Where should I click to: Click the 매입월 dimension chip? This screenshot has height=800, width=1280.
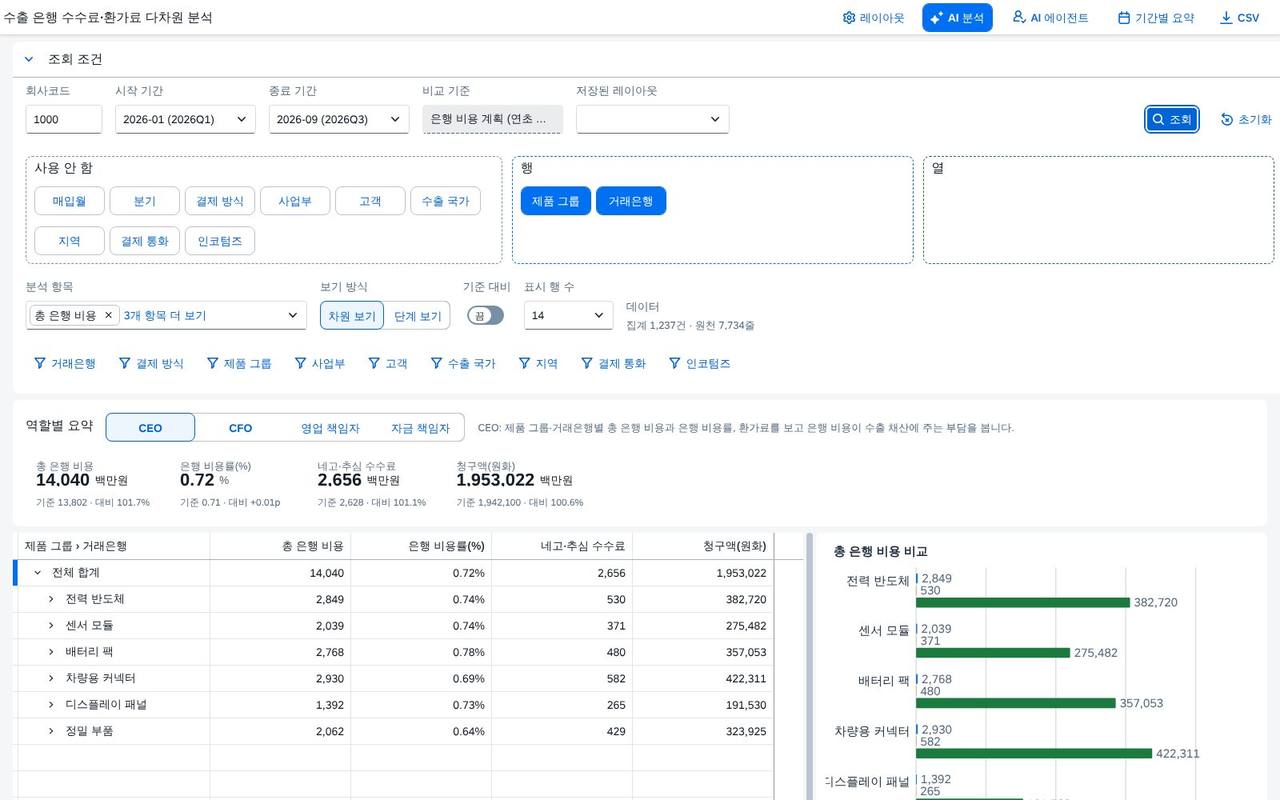[69, 201]
